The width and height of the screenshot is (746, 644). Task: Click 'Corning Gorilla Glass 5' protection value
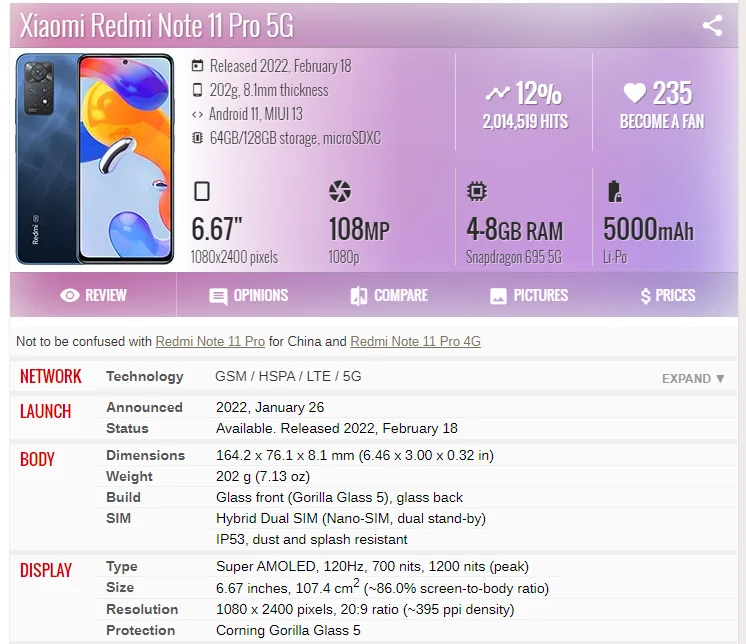(288, 630)
